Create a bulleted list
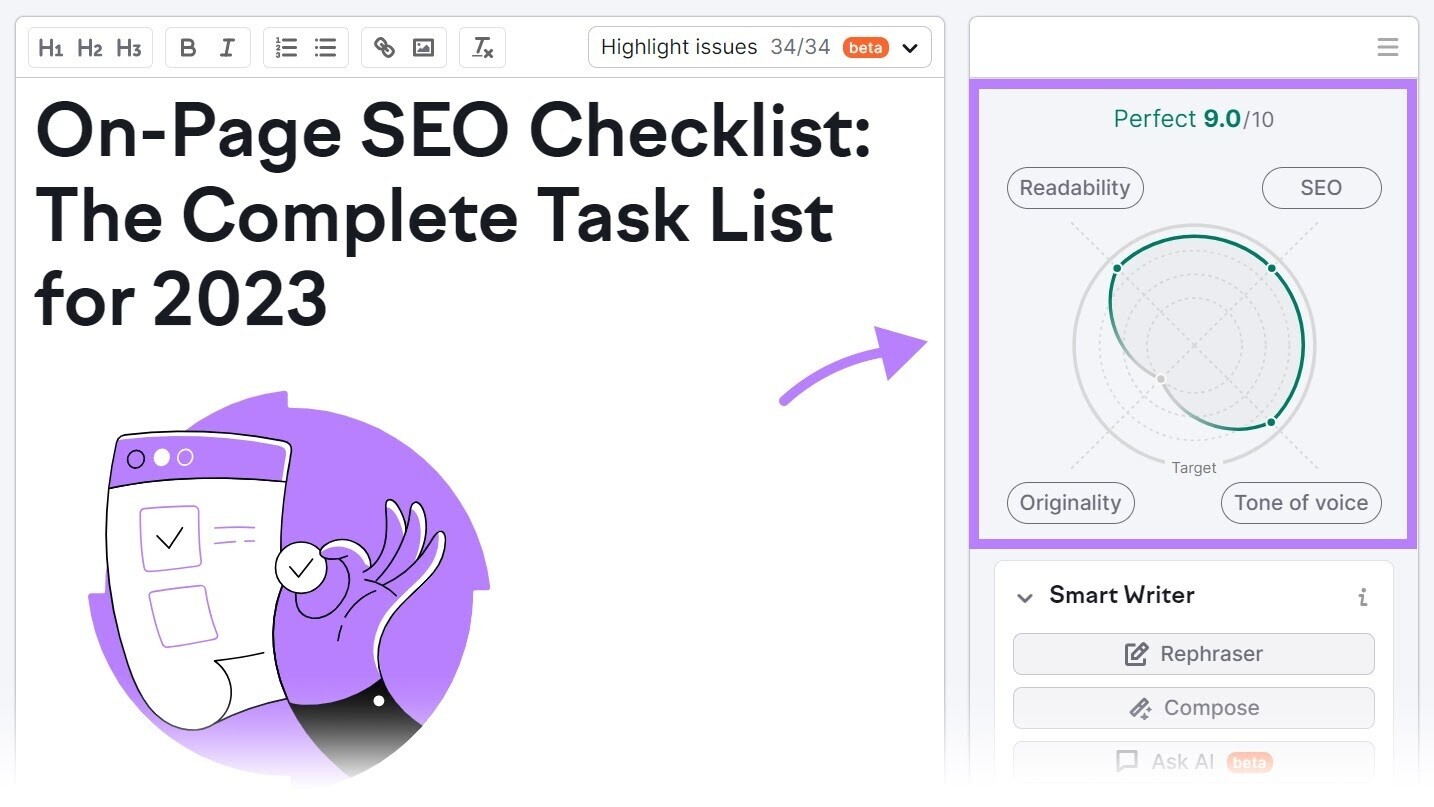Screen dimensions: 1434x807 [x=324, y=47]
